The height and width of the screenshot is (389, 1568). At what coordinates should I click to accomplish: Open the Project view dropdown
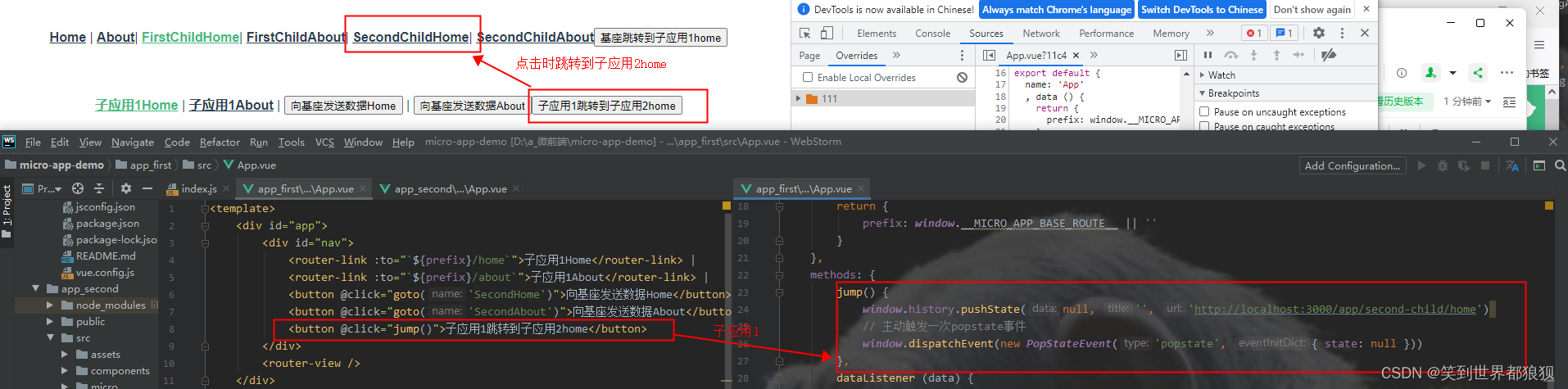[x=43, y=188]
